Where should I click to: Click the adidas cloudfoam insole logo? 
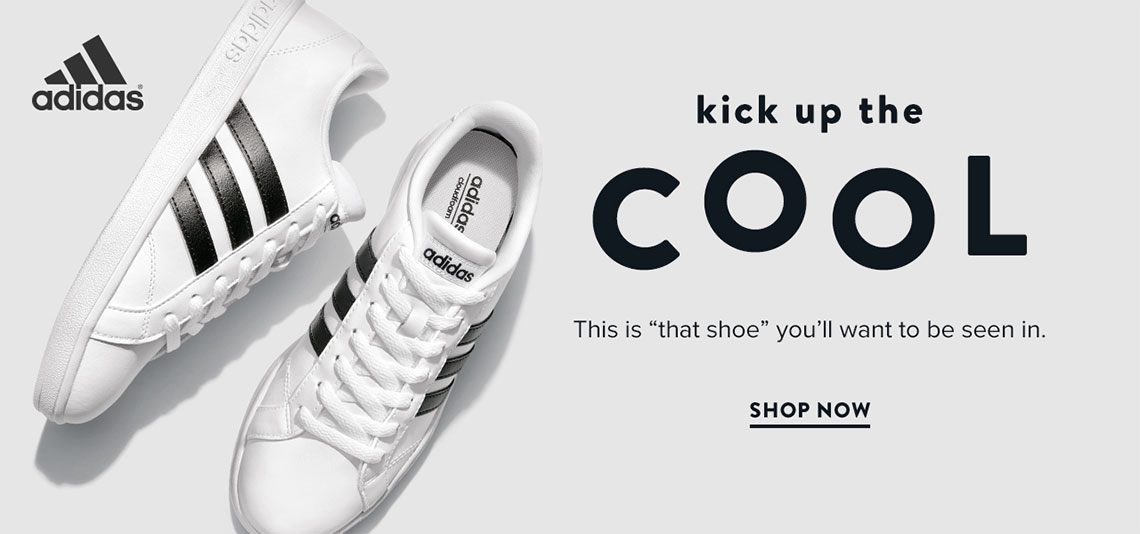(469, 204)
